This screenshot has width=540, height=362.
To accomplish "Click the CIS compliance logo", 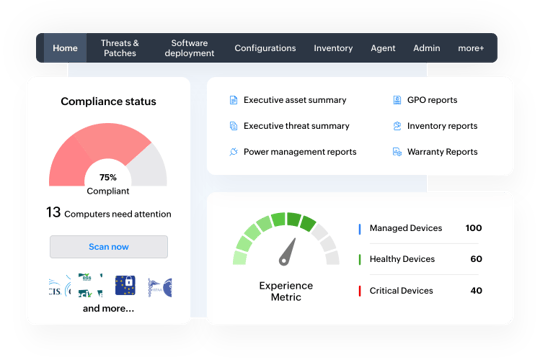I will coord(60,286).
